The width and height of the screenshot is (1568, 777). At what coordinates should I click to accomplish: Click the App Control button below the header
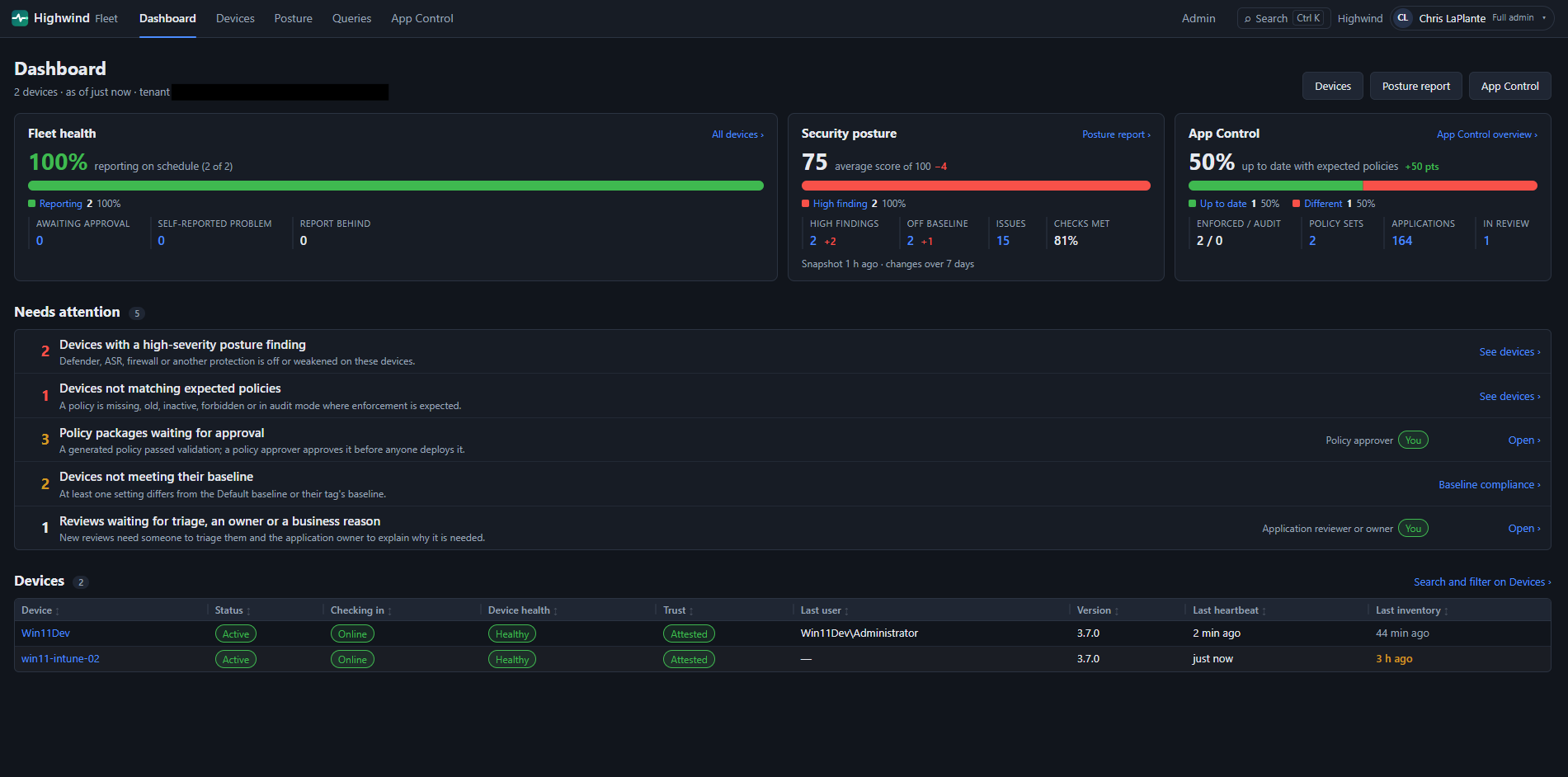pos(1510,86)
